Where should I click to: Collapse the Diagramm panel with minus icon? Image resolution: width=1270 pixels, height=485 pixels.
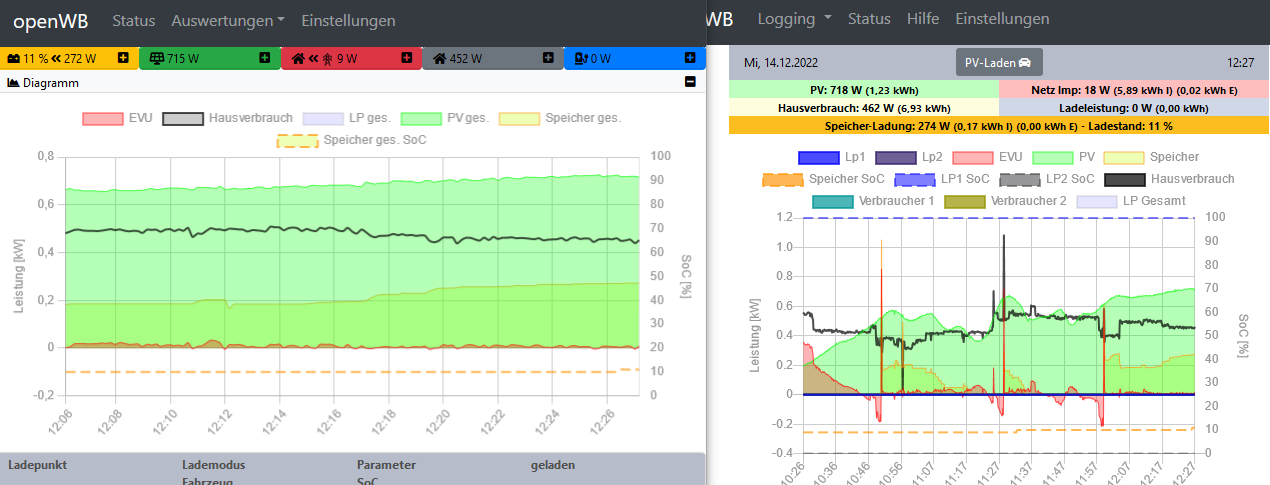(690, 83)
